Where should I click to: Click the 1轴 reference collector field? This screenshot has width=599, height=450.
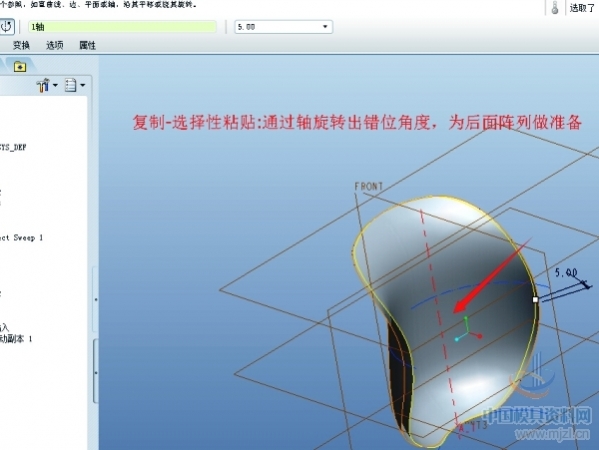[122, 27]
